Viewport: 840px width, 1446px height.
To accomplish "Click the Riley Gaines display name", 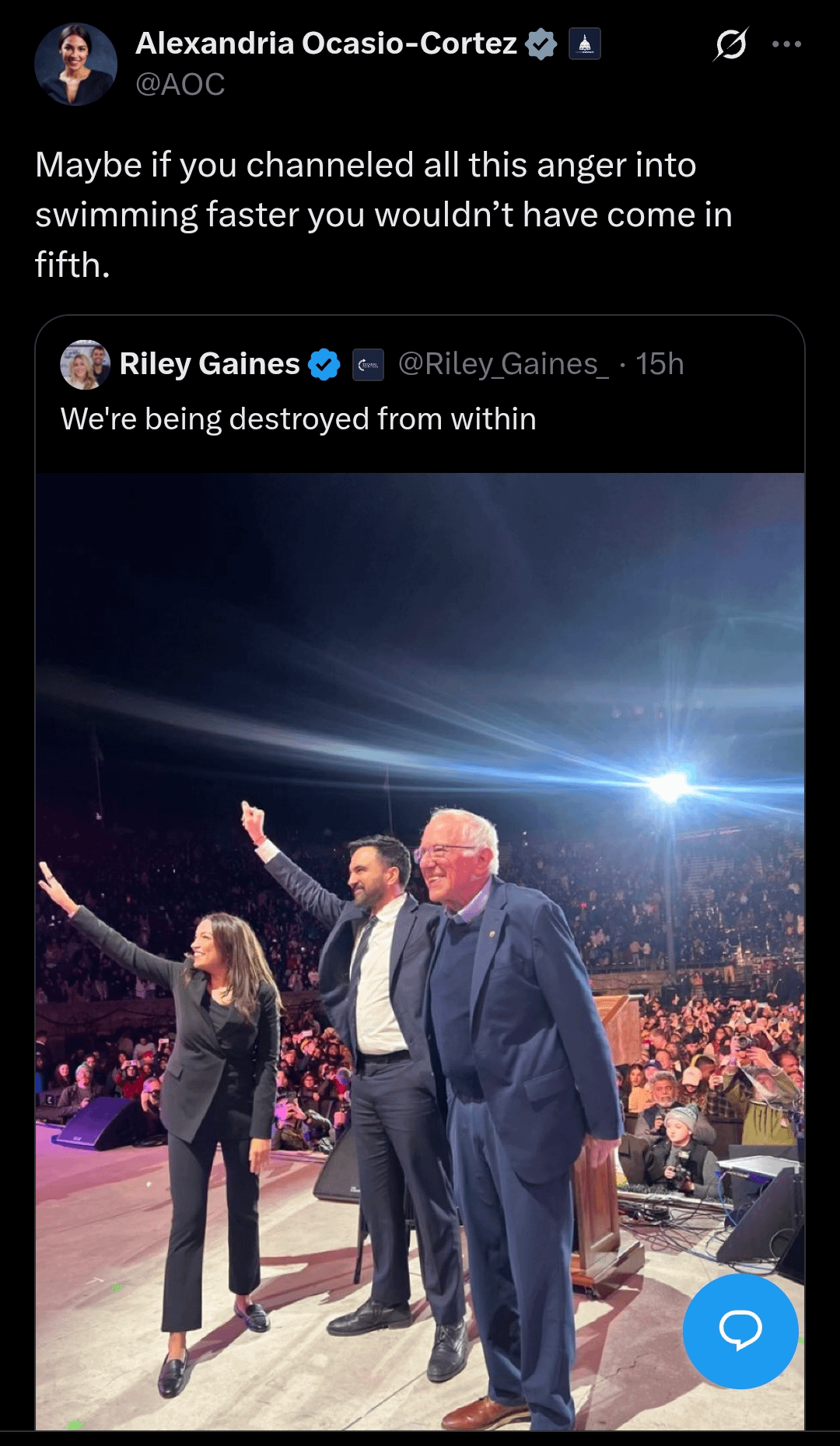I will click(x=209, y=364).
